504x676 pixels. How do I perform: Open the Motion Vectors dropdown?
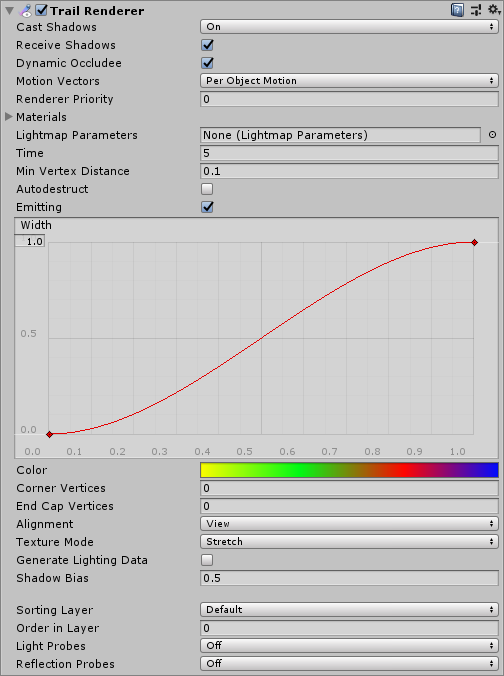(x=349, y=81)
